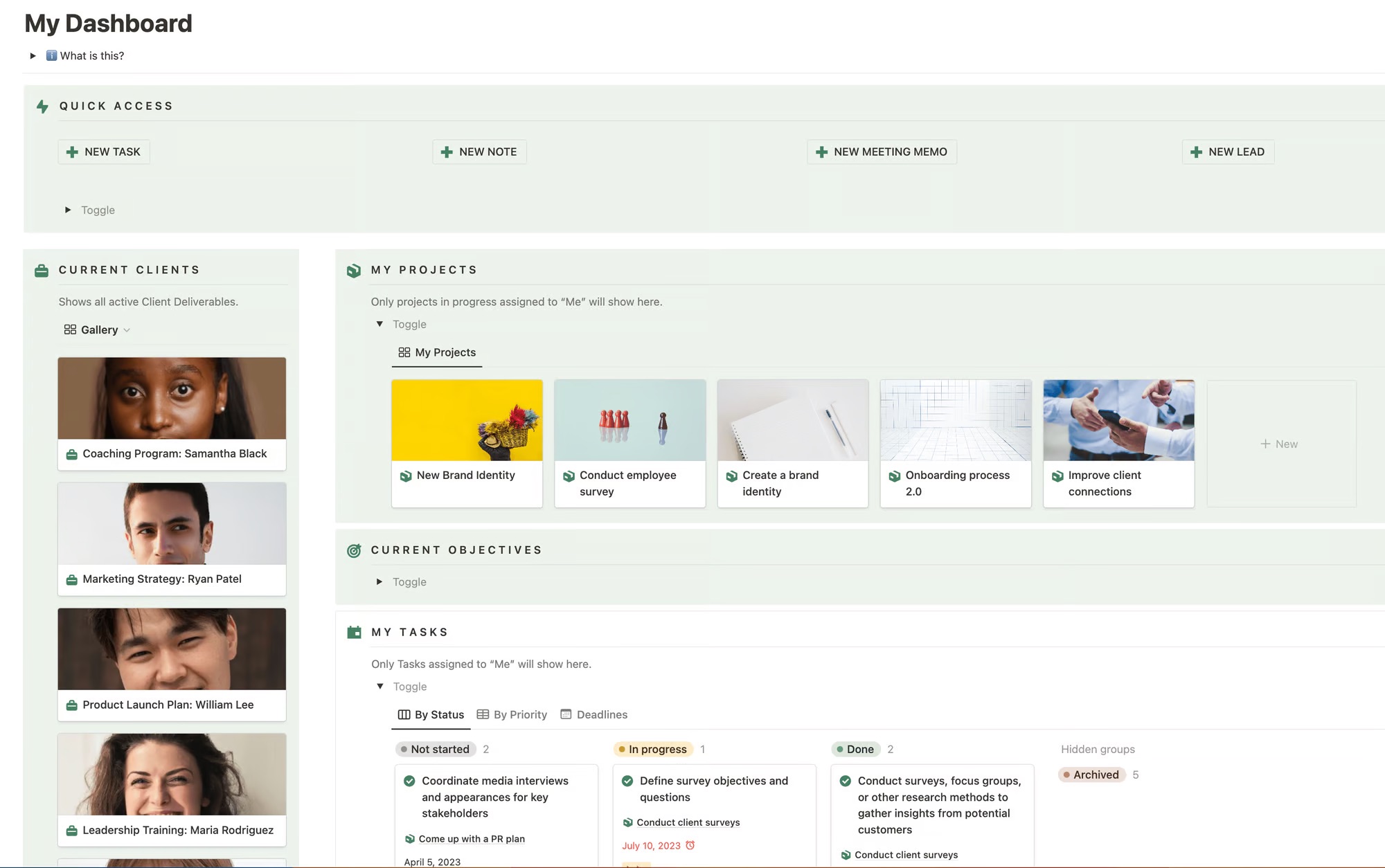
Task: Click the My Projects box icon
Action: [354, 271]
